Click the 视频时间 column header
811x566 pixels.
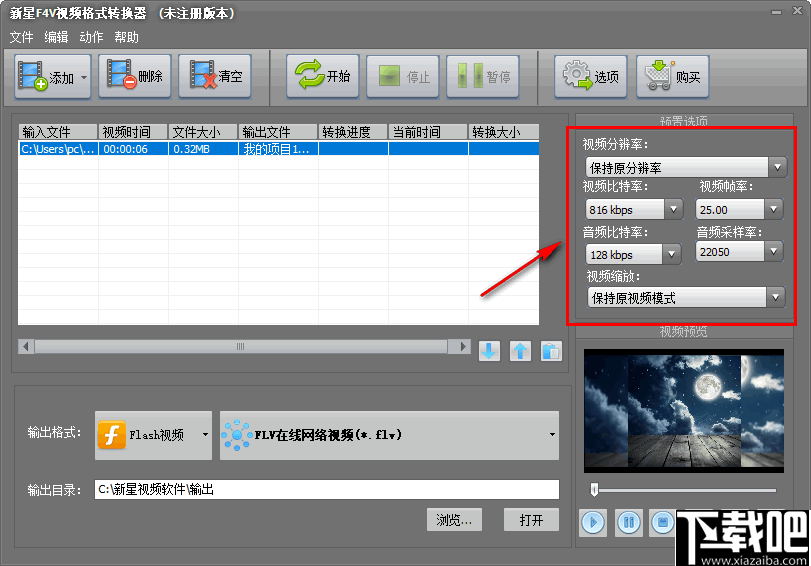[133, 132]
